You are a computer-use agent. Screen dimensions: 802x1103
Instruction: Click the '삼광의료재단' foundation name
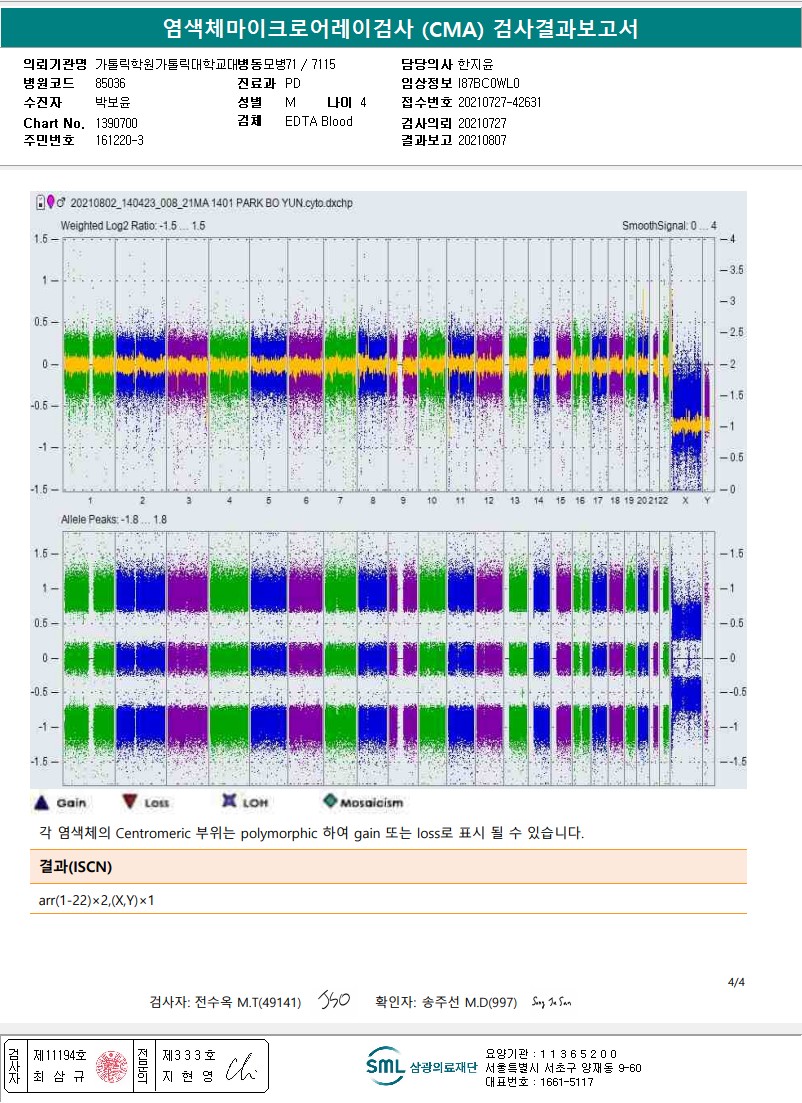pos(443,1067)
